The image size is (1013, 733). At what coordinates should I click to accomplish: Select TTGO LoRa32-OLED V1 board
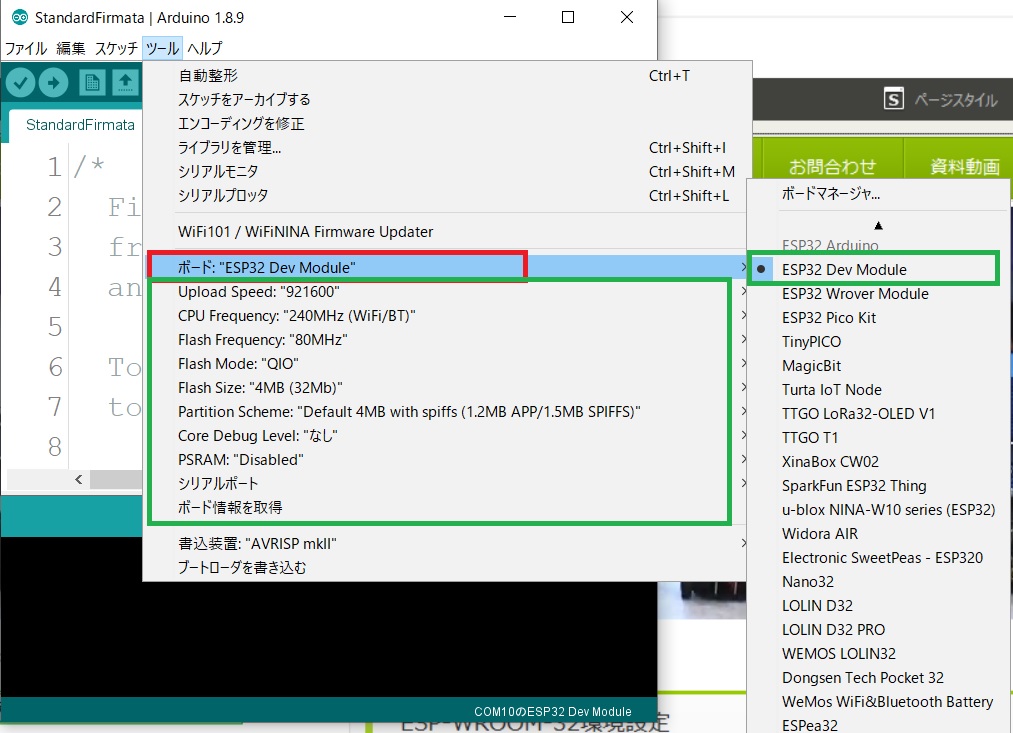point(879,413)
